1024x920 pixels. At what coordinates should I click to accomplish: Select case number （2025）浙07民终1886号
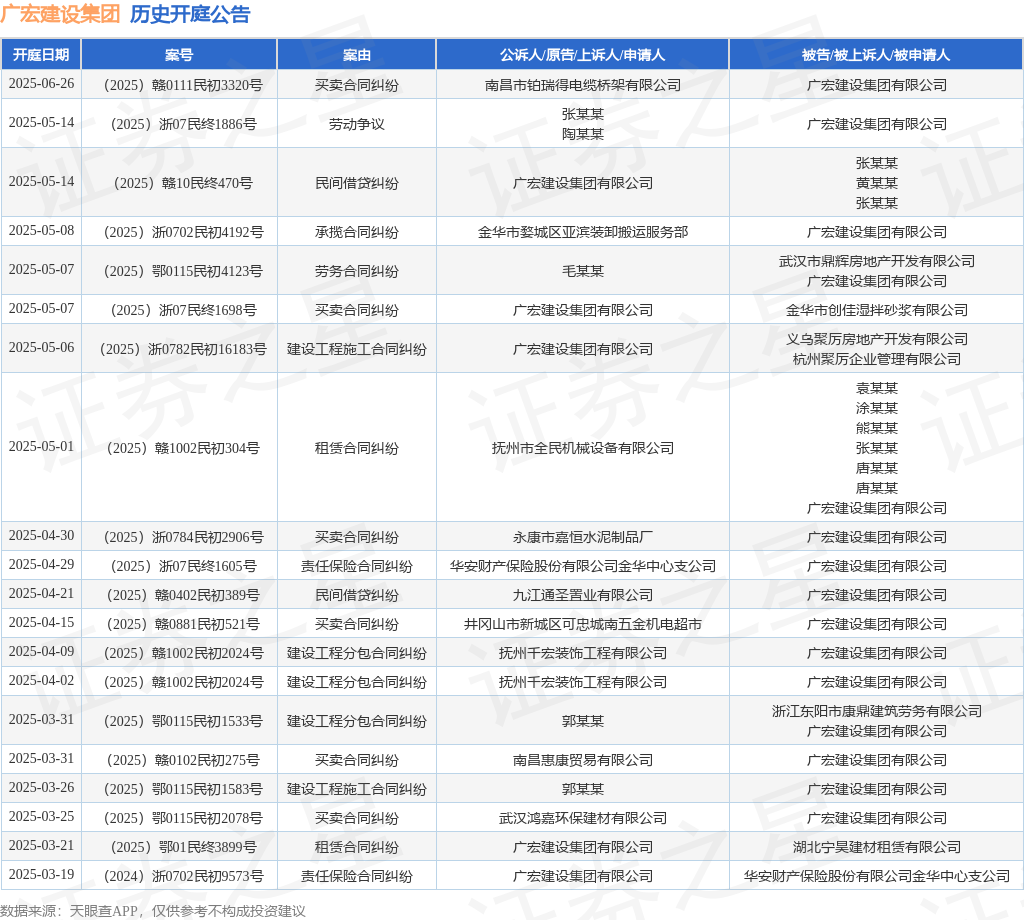click(x=179, y=124)
